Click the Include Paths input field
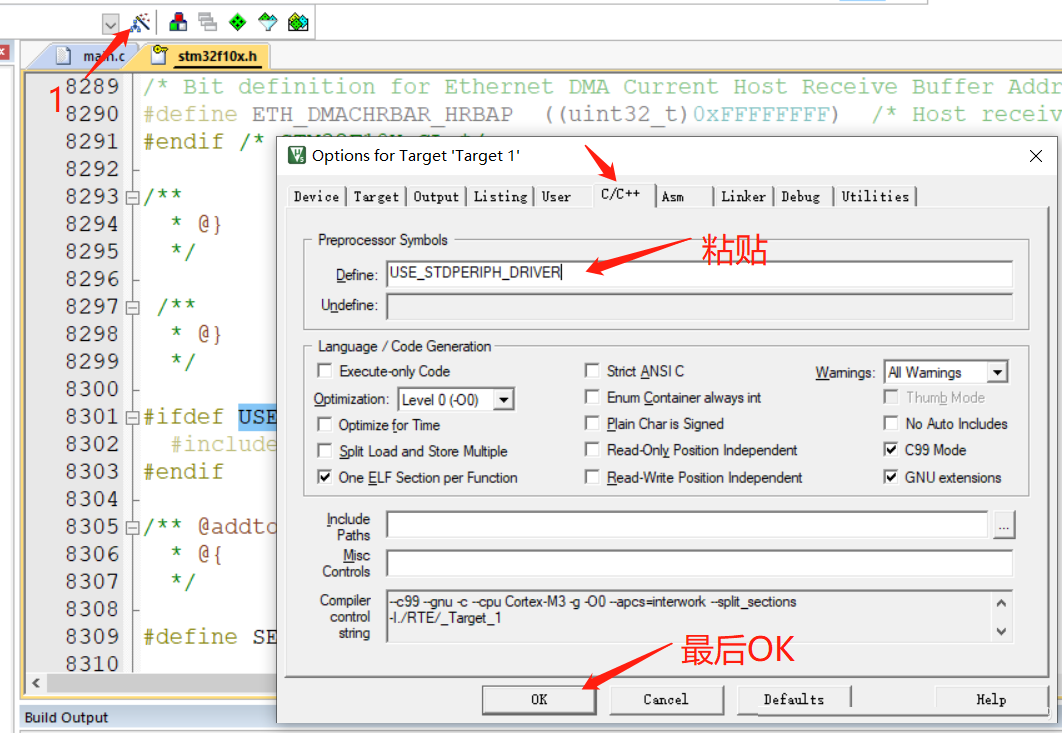This screenshot has width=1062, height=733. coord(687,524)
